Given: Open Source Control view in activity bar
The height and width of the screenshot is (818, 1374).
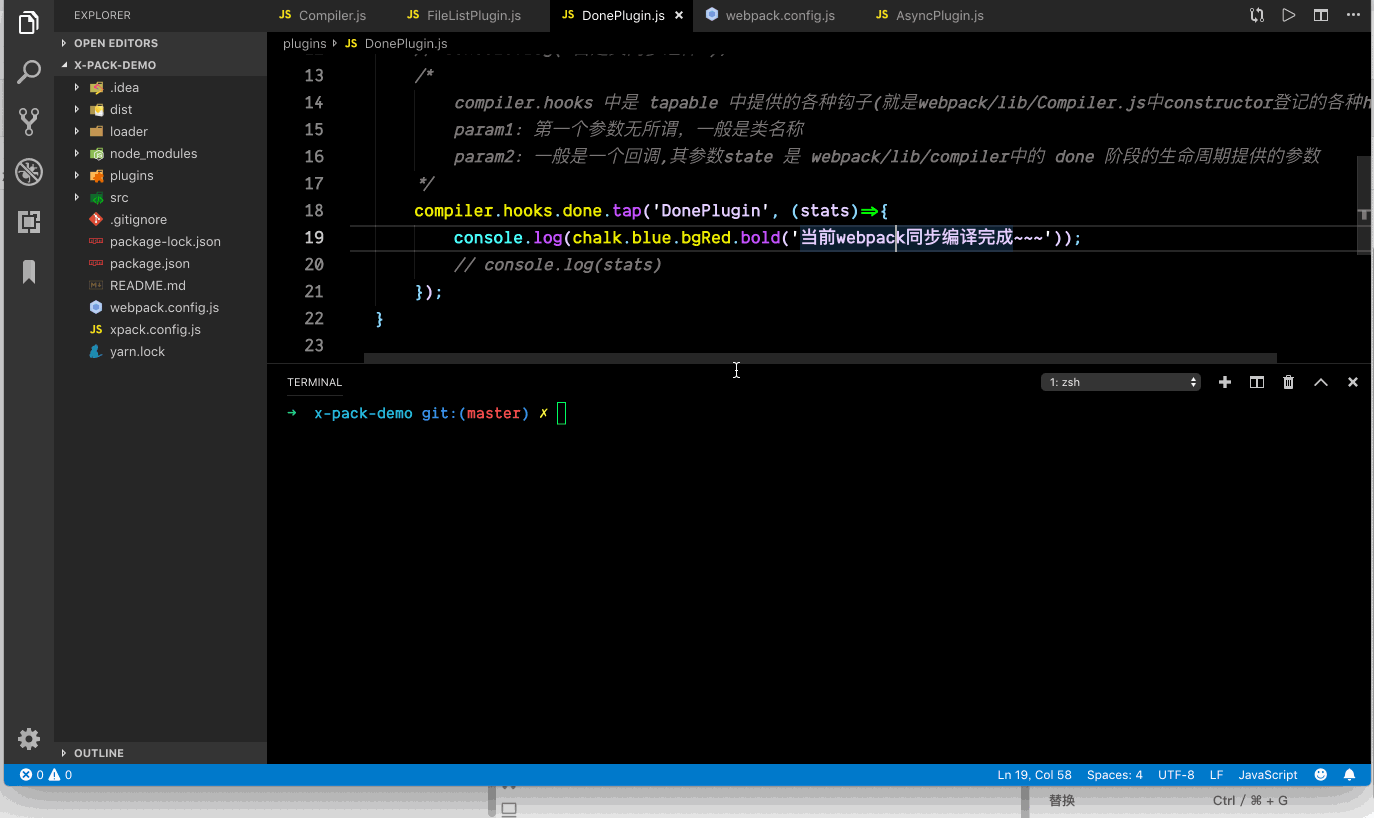Looking at the screenshot, I should point(29,122).
